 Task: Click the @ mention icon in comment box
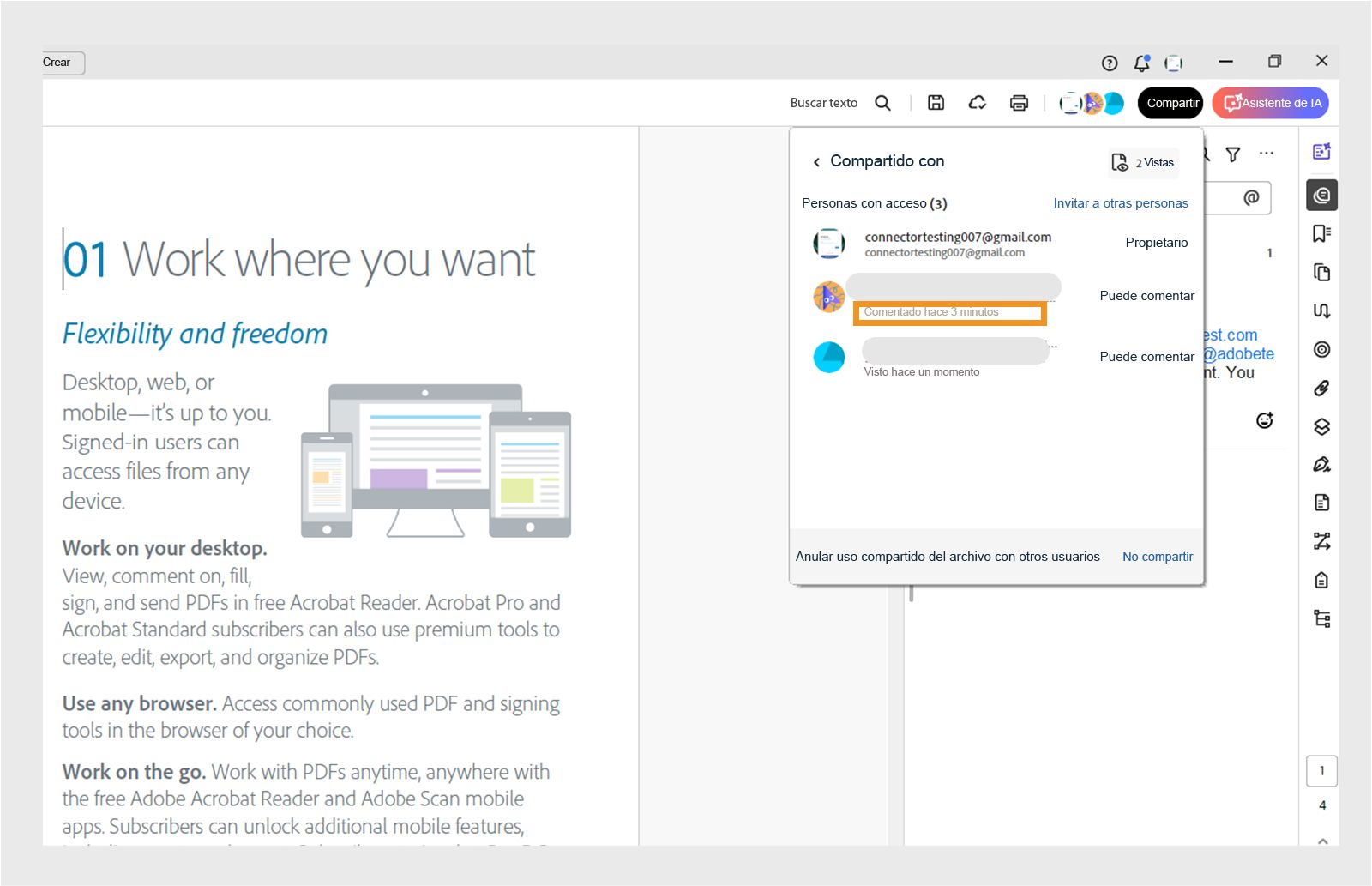(1251, 198)
